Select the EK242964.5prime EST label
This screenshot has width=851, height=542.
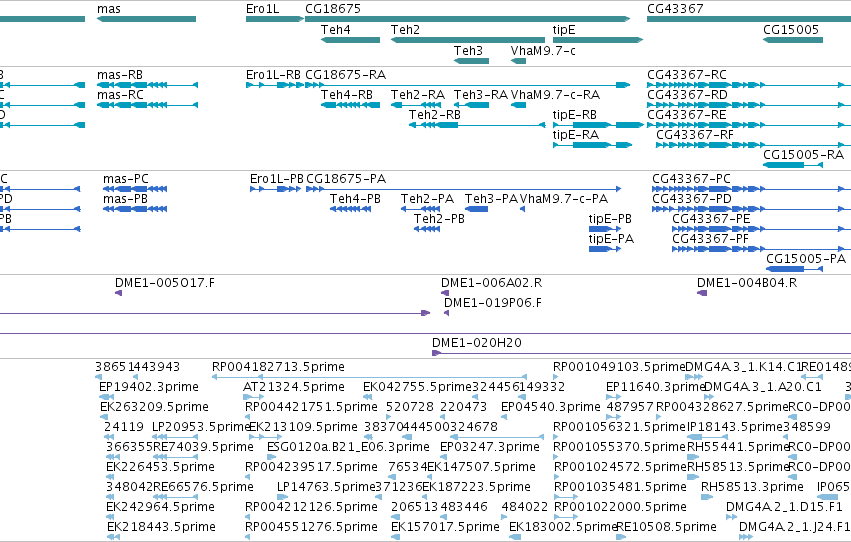pyautogui.click(x=160, y=507)
